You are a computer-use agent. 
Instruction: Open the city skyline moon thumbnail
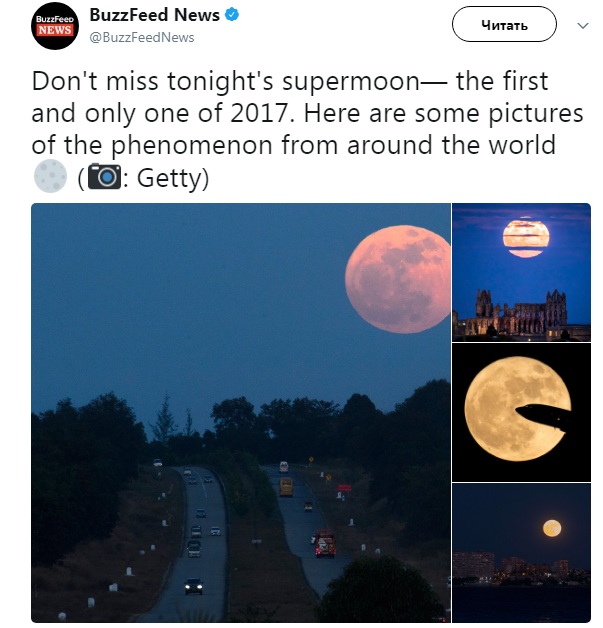521,553
